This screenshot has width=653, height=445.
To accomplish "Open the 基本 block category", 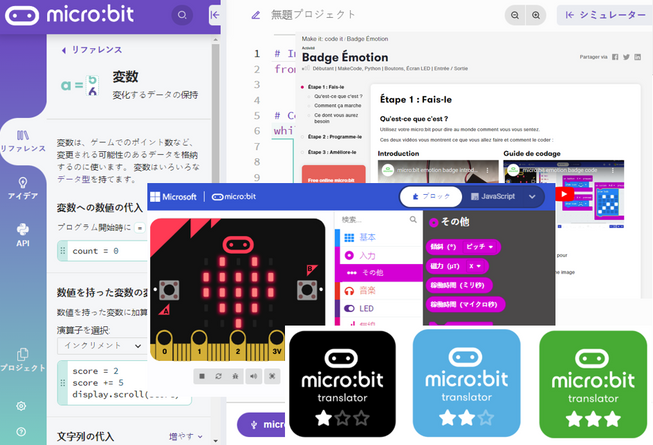I will [379, 237].
